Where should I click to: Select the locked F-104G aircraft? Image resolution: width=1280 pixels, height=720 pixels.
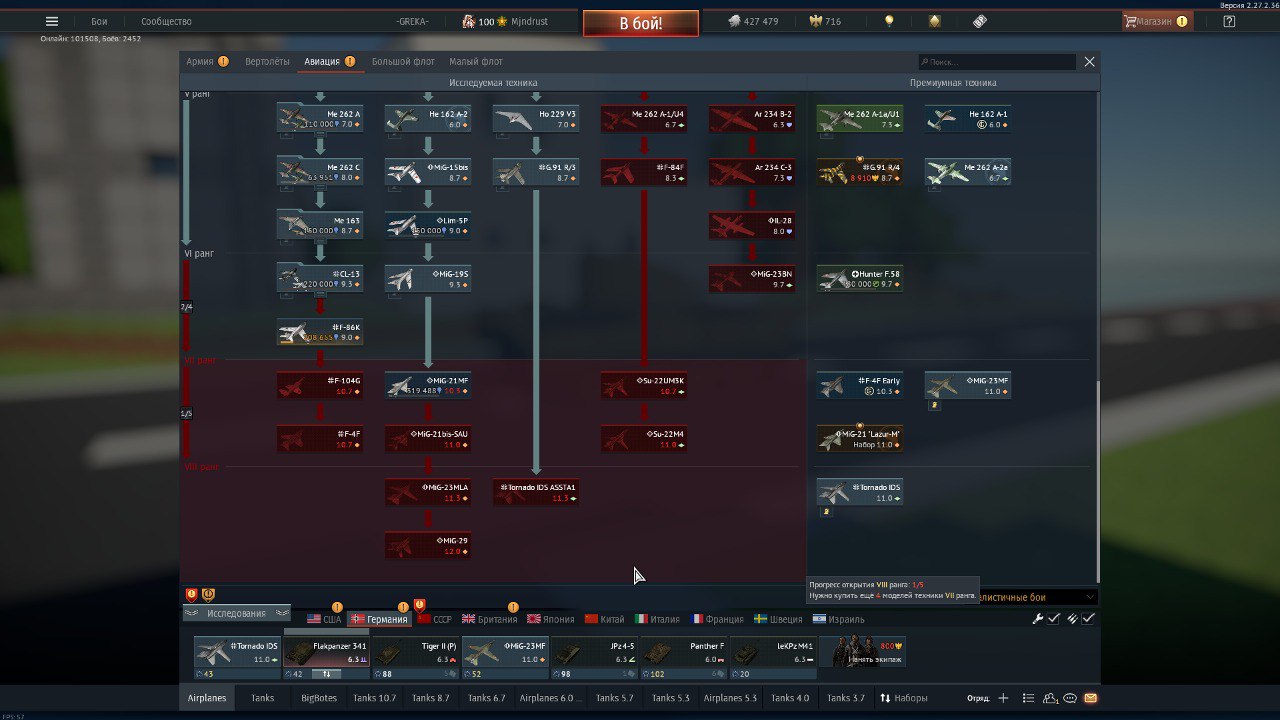coord(320,385)
